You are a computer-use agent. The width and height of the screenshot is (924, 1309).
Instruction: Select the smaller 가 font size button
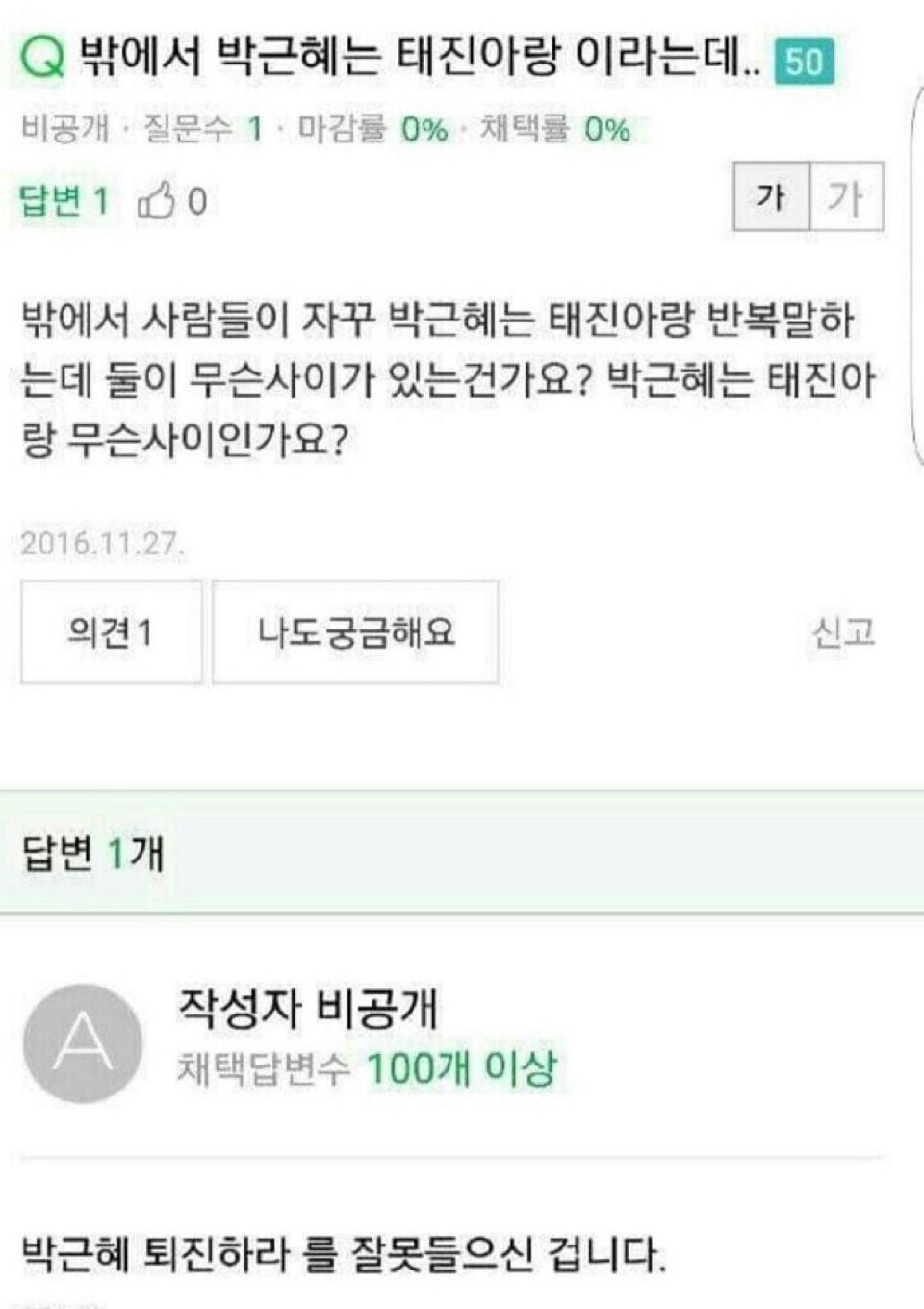pyautogui.click(x=772, y=196)
